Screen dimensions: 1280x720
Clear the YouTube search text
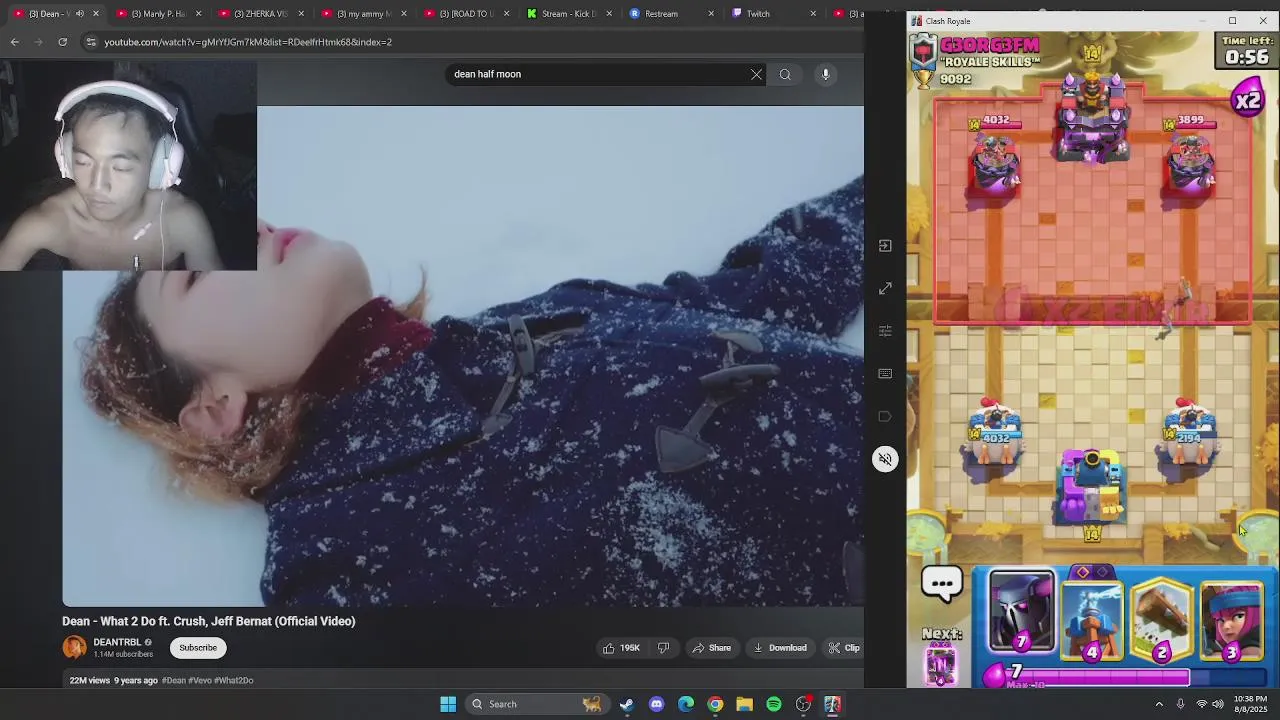point(756,74)
